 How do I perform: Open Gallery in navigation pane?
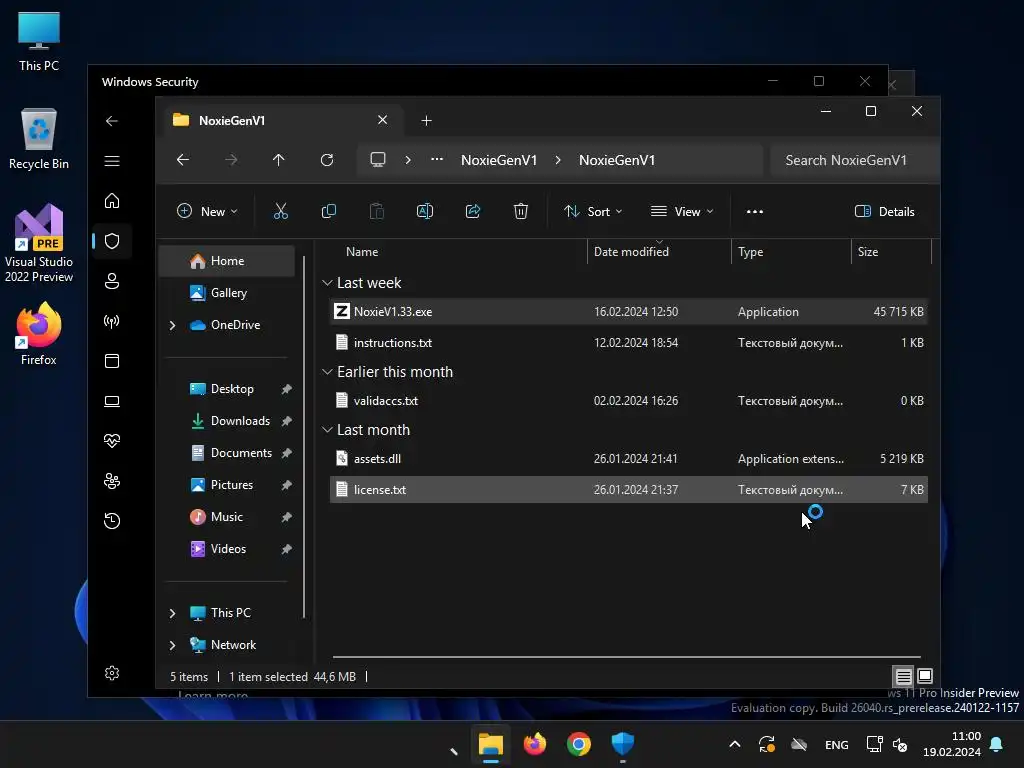pos(227,293)
